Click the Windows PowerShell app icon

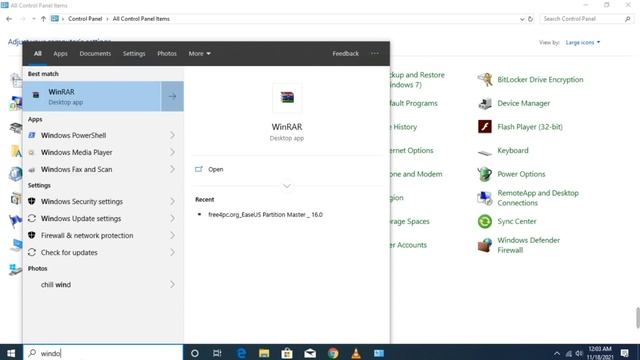(32, 135)
